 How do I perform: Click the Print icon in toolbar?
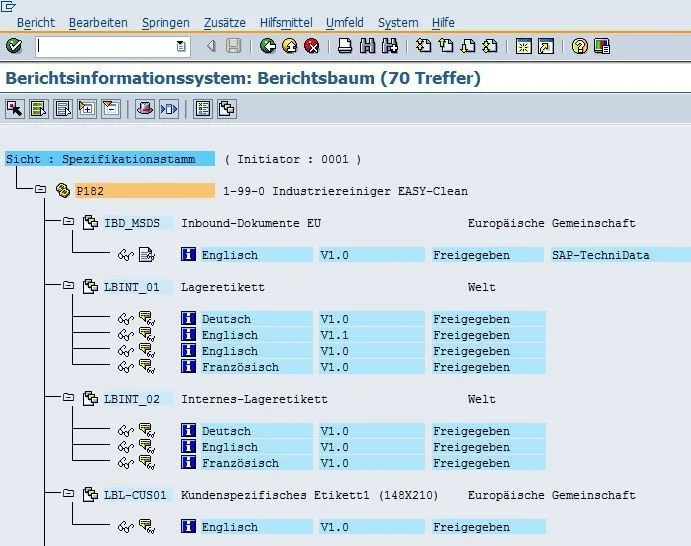click(345, 46)
